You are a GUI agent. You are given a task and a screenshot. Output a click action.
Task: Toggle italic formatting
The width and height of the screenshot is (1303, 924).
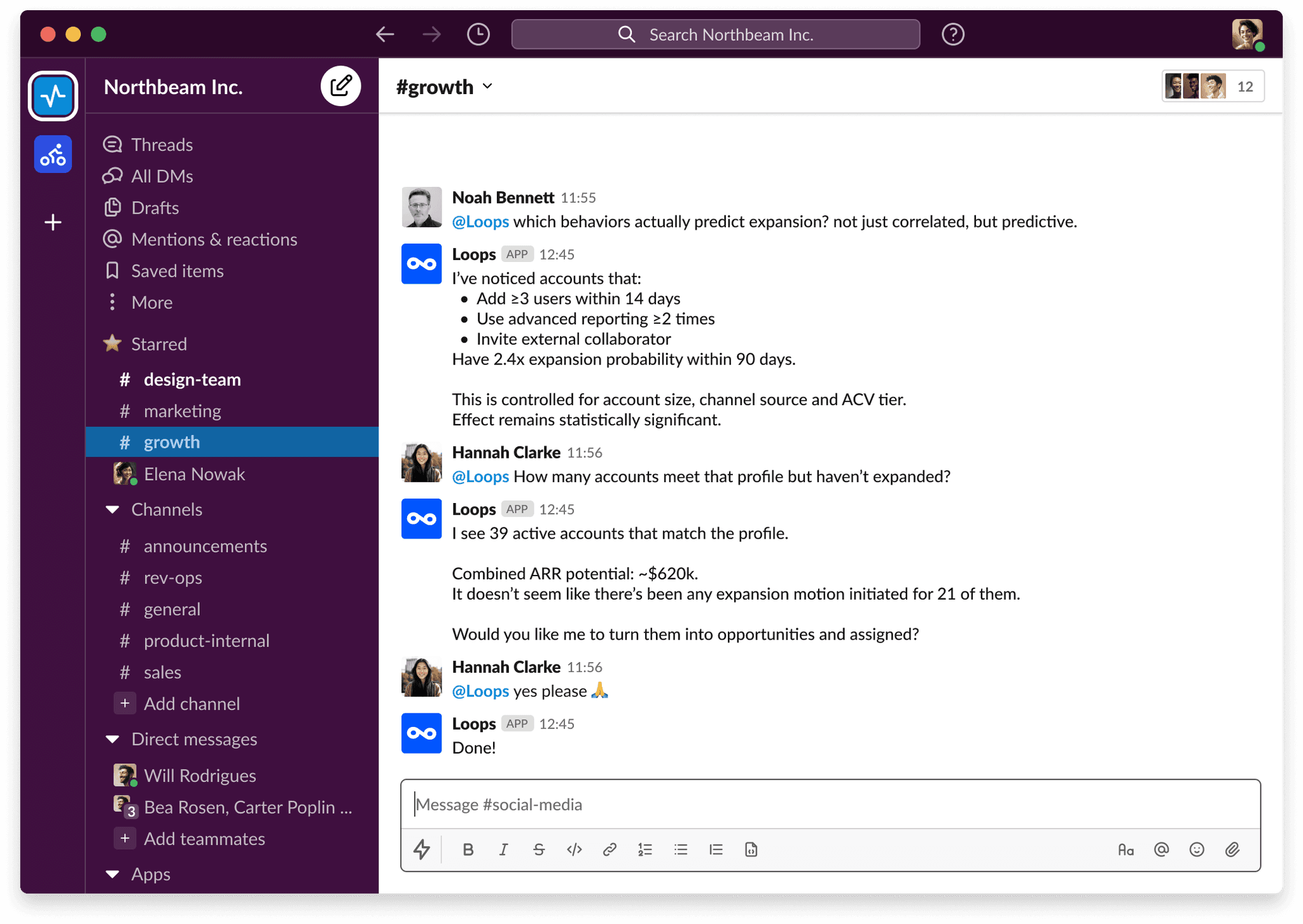tap(503, 850)
